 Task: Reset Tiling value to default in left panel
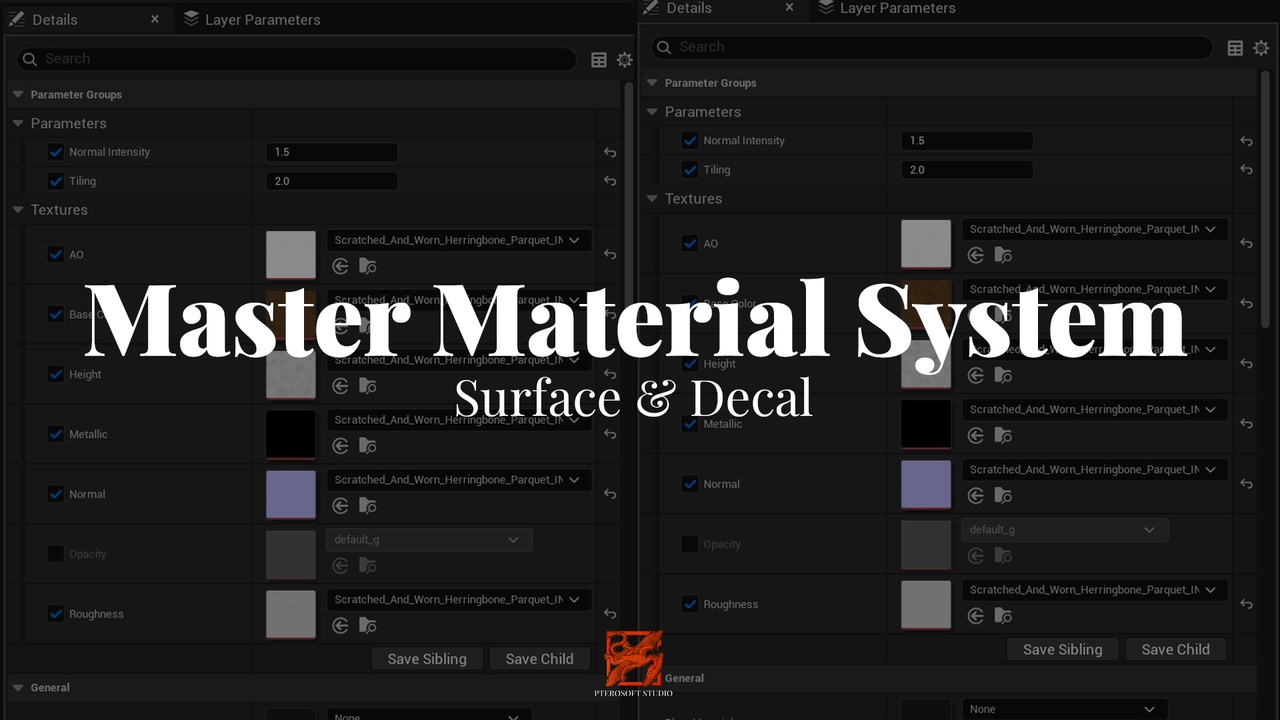(610, 182)
